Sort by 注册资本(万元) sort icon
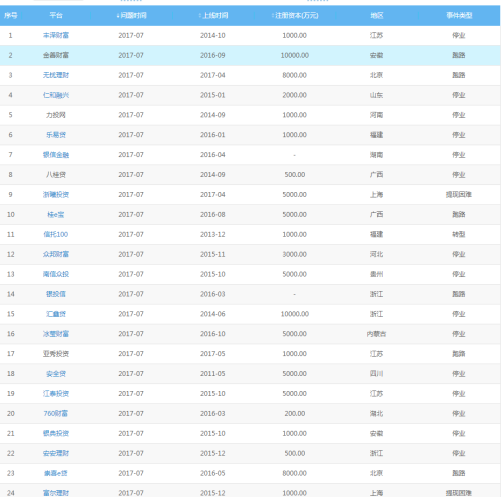Image resolution: width=504 pixels, height=497 pixels. 273,16
